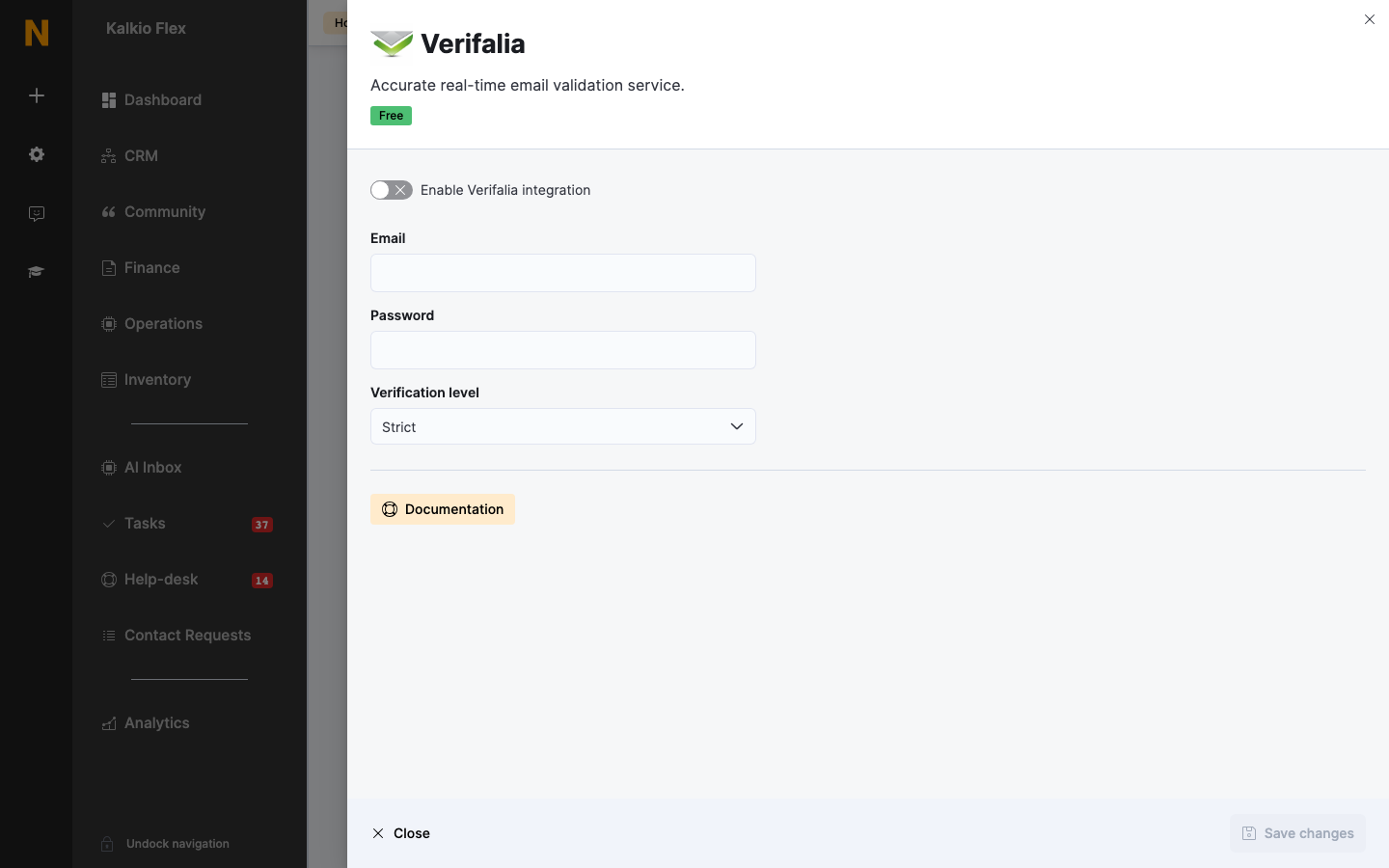Click the CRM hierarchy icon

109,156
